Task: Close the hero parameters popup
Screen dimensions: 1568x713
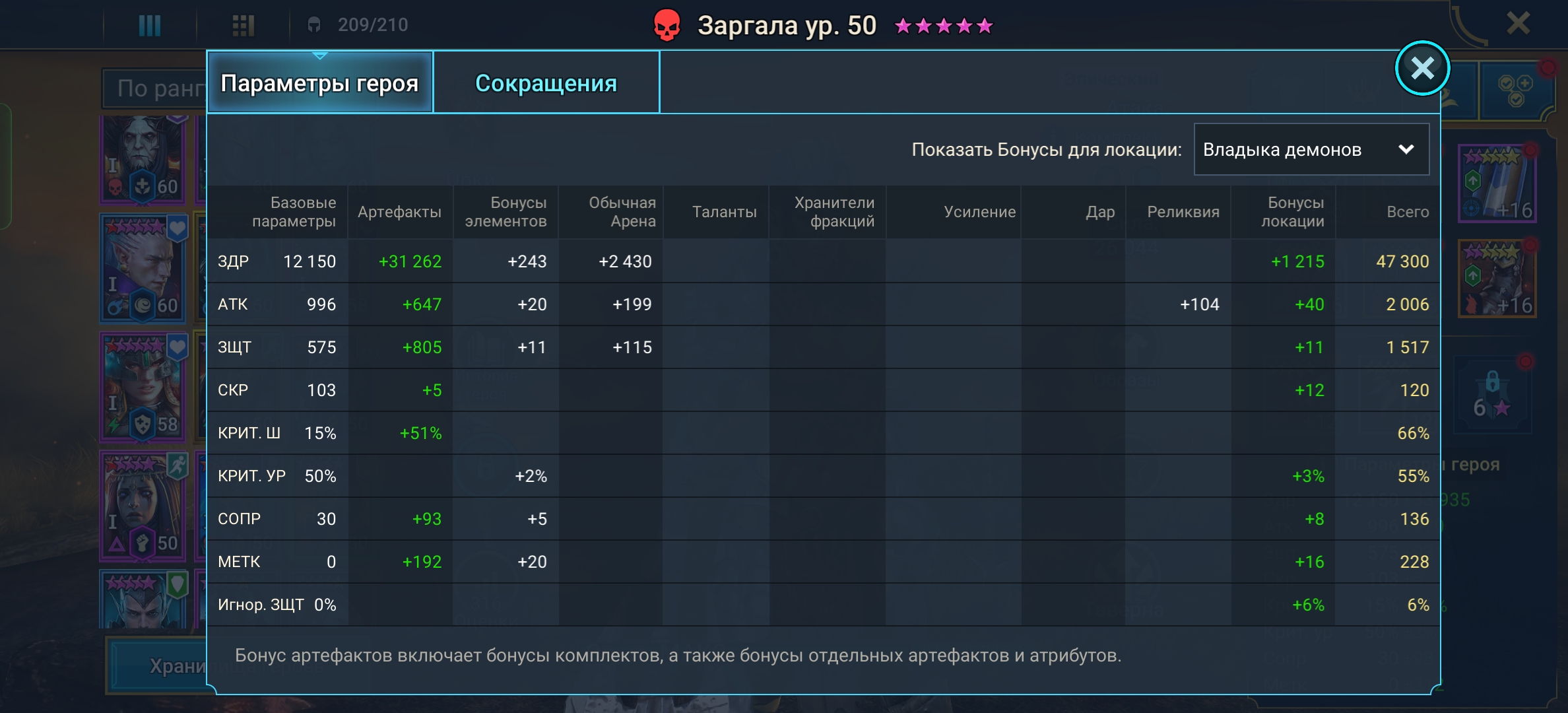Action: point(1421,68)
